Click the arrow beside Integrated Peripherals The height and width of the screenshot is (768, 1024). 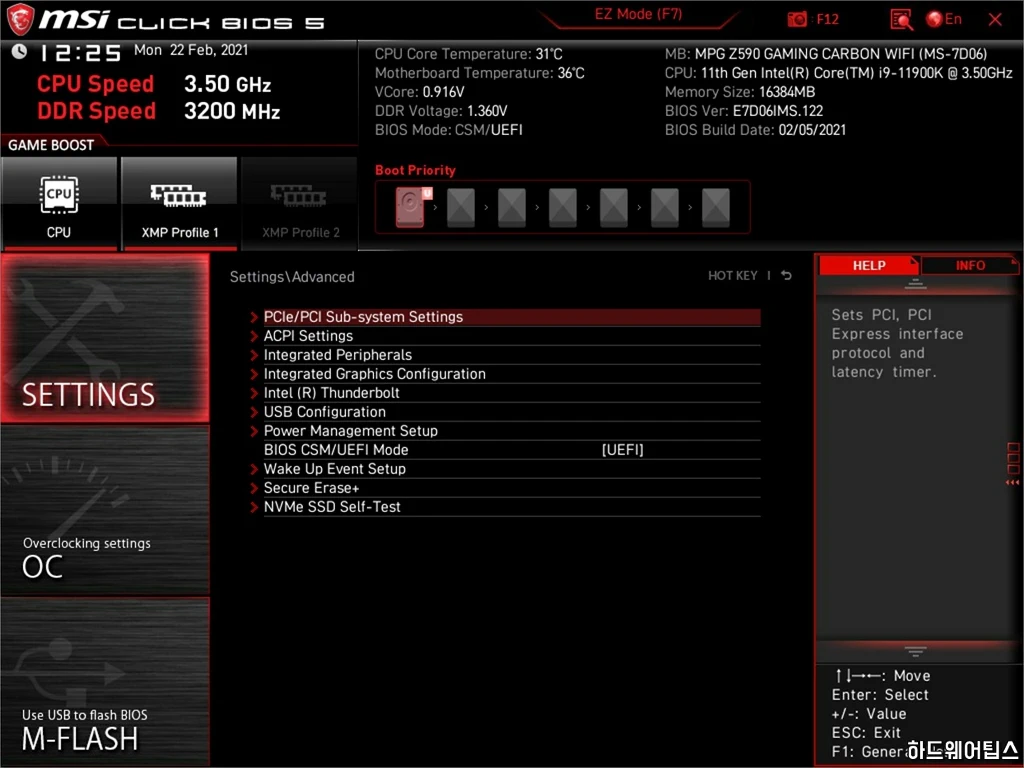(x=254, y=355)
